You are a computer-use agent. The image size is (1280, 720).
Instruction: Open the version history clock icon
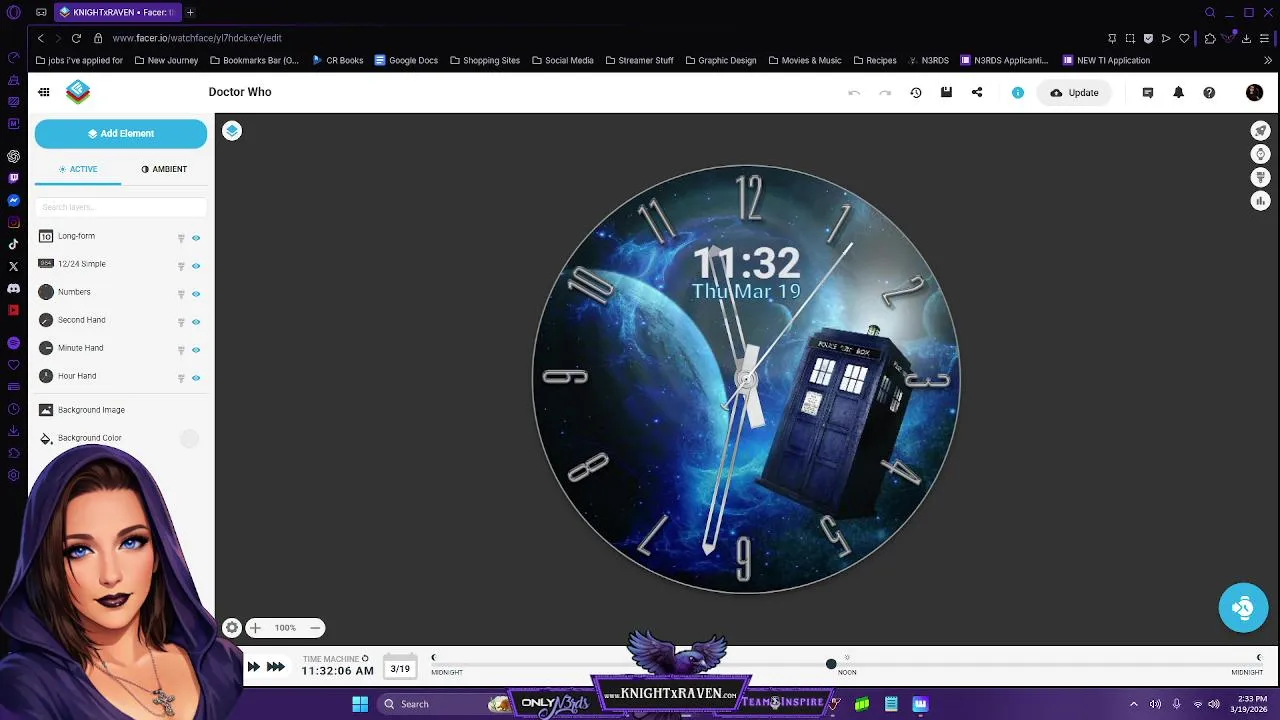click(x=916, y=93)
